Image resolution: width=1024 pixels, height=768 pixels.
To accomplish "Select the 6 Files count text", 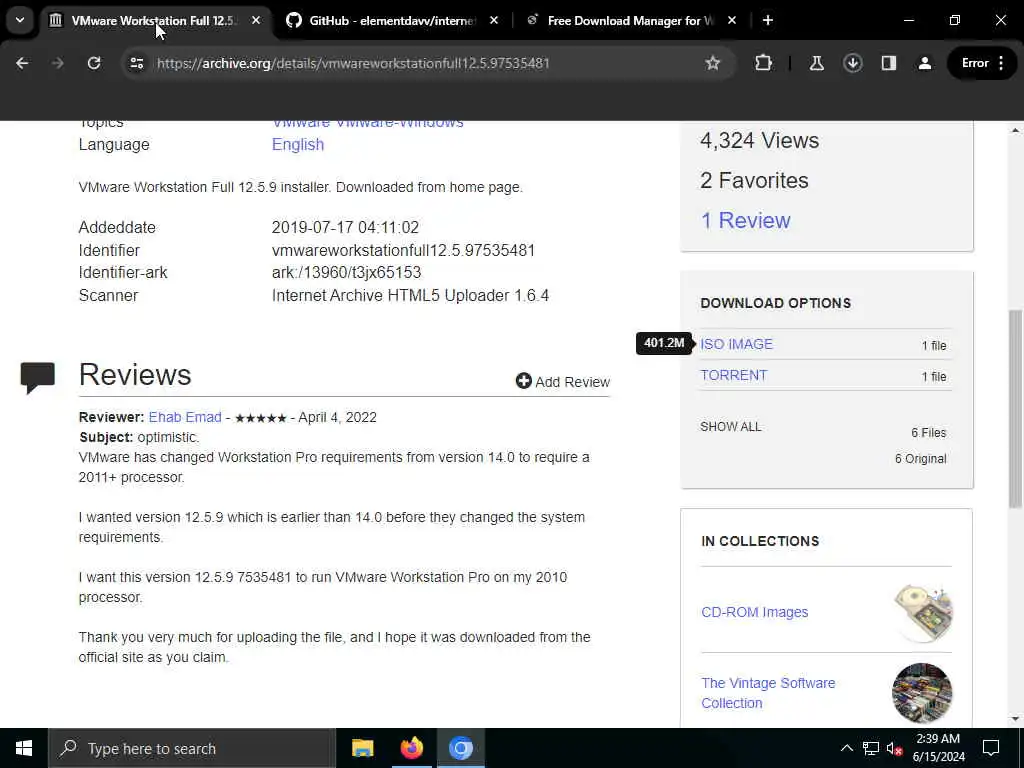I will (929, 433).
